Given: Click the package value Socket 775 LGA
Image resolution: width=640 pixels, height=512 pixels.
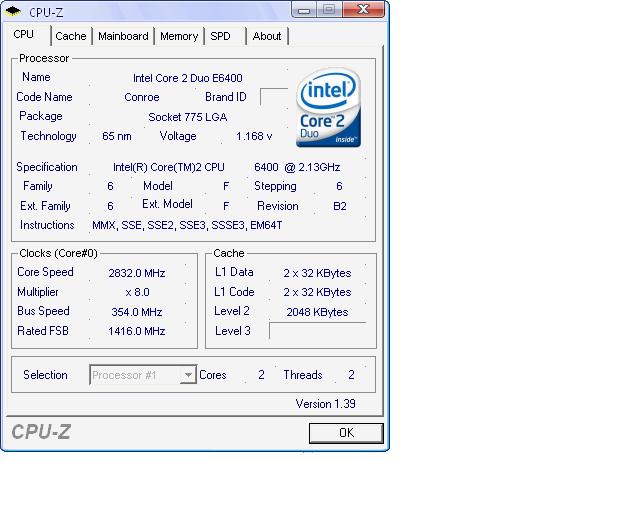Looking at the screenshot, I should click(188, 117).
